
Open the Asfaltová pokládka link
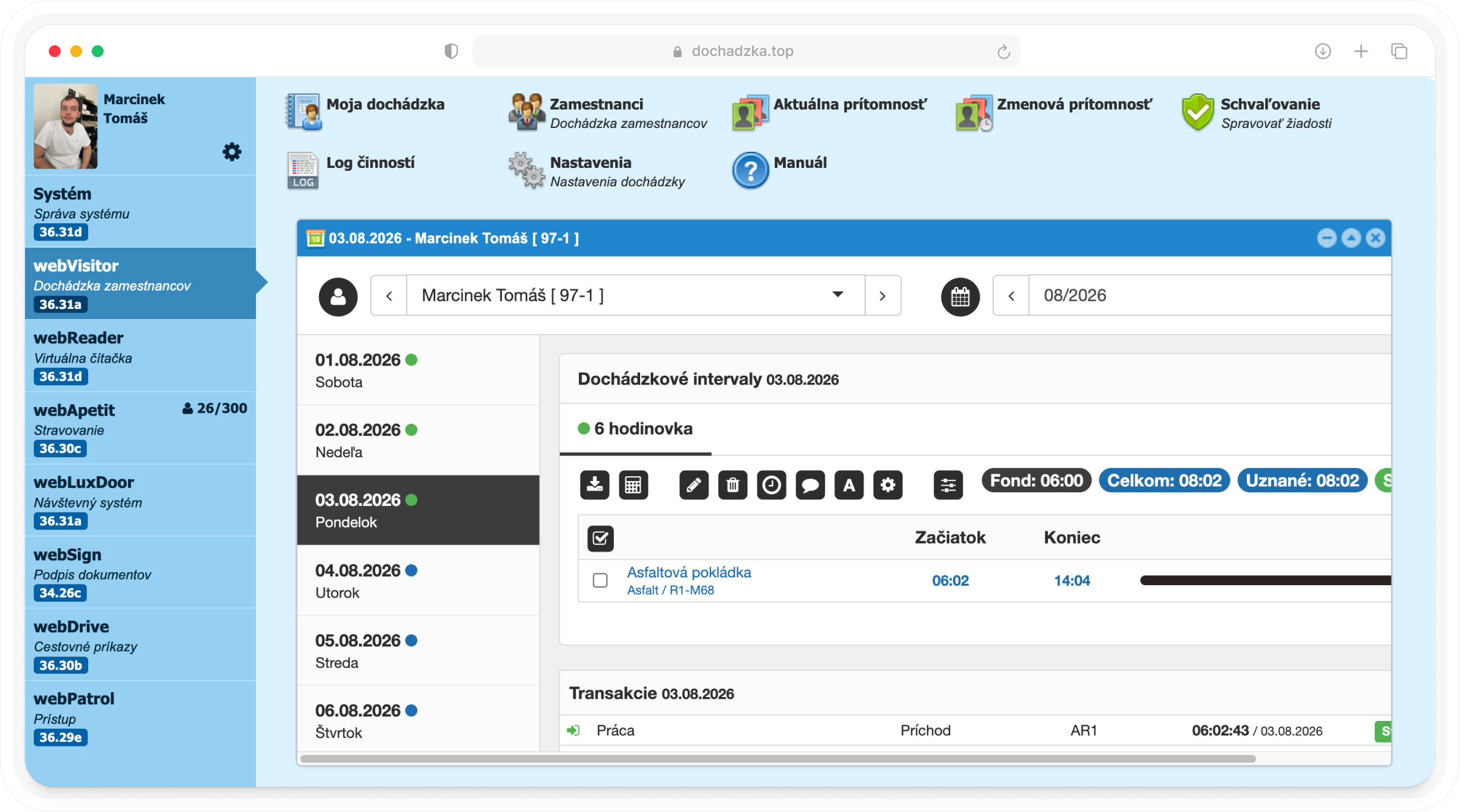pos(689,572)
